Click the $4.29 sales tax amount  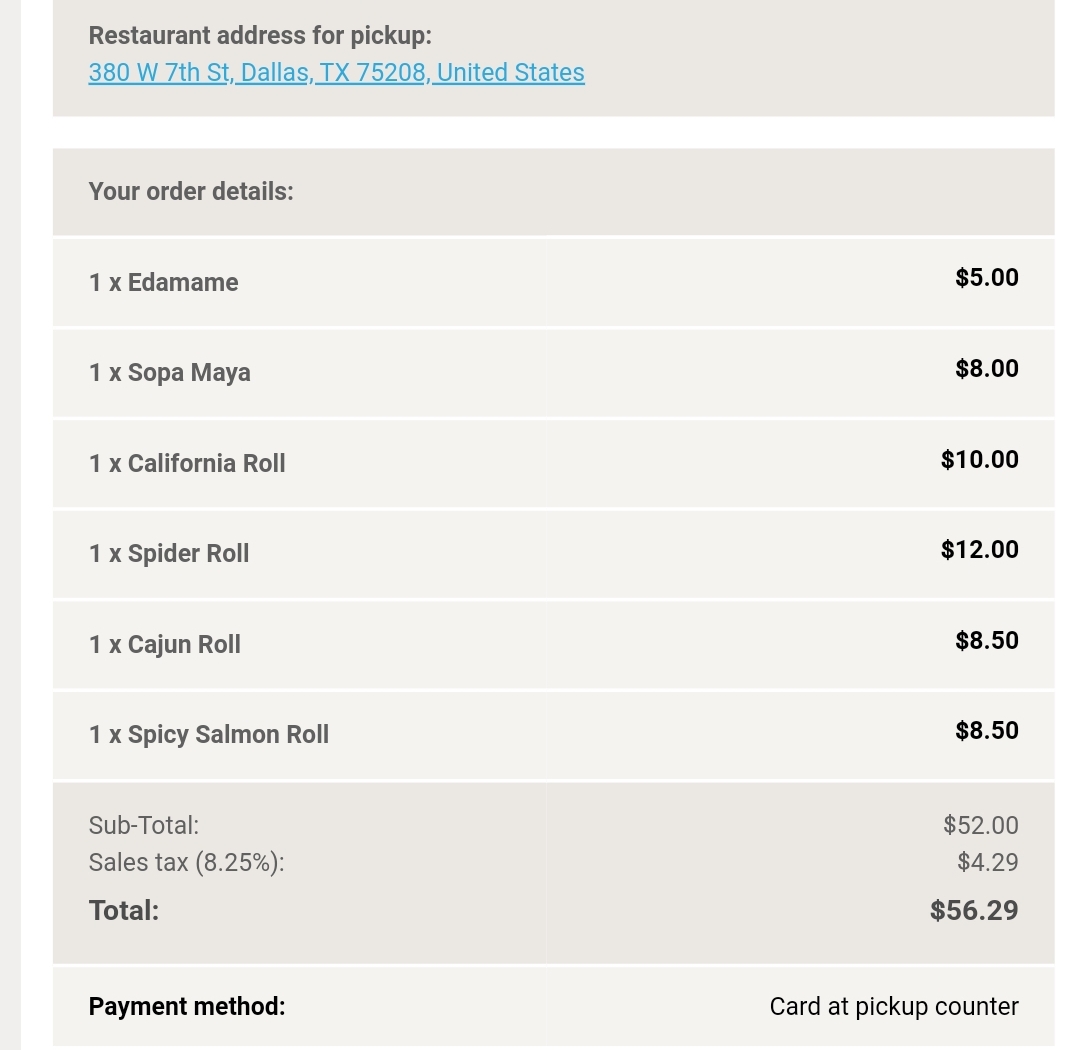pos(987,862)
